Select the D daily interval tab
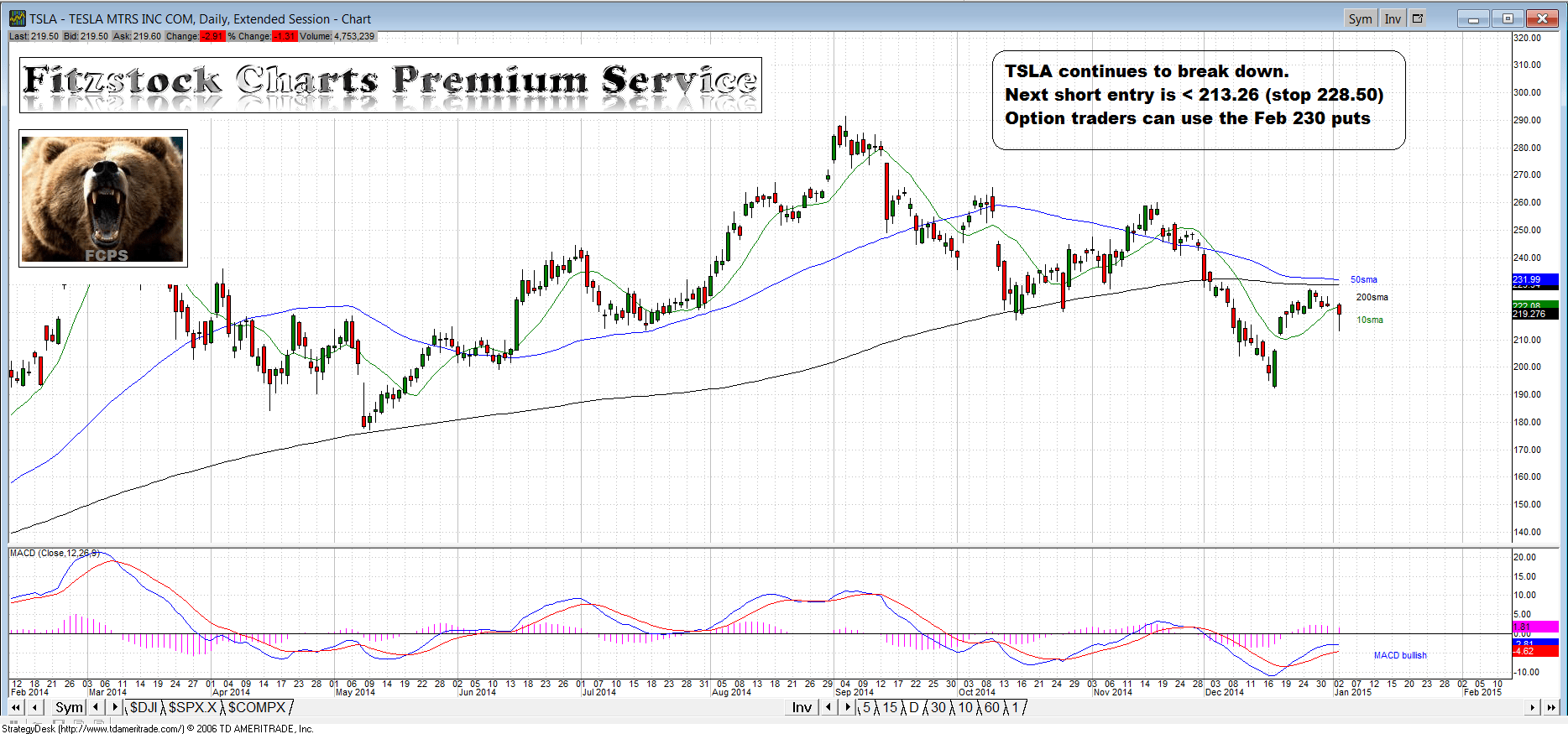The width and height of the screenshot is (1568, 734). (914, 708)
